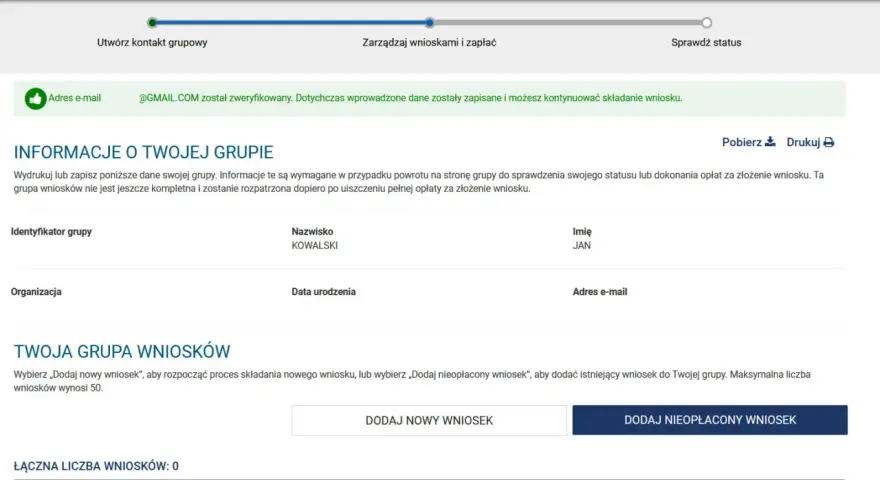This screenshot has height=480, width=880.
Task: Click the 'Nazwisko' field label
Action: coord(312,232)
